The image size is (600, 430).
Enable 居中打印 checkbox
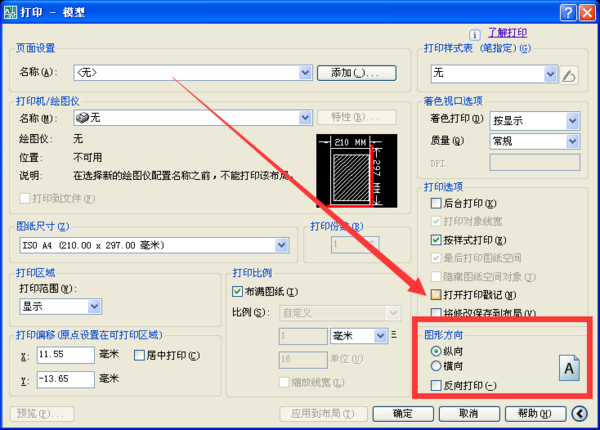tap(139, 355)
